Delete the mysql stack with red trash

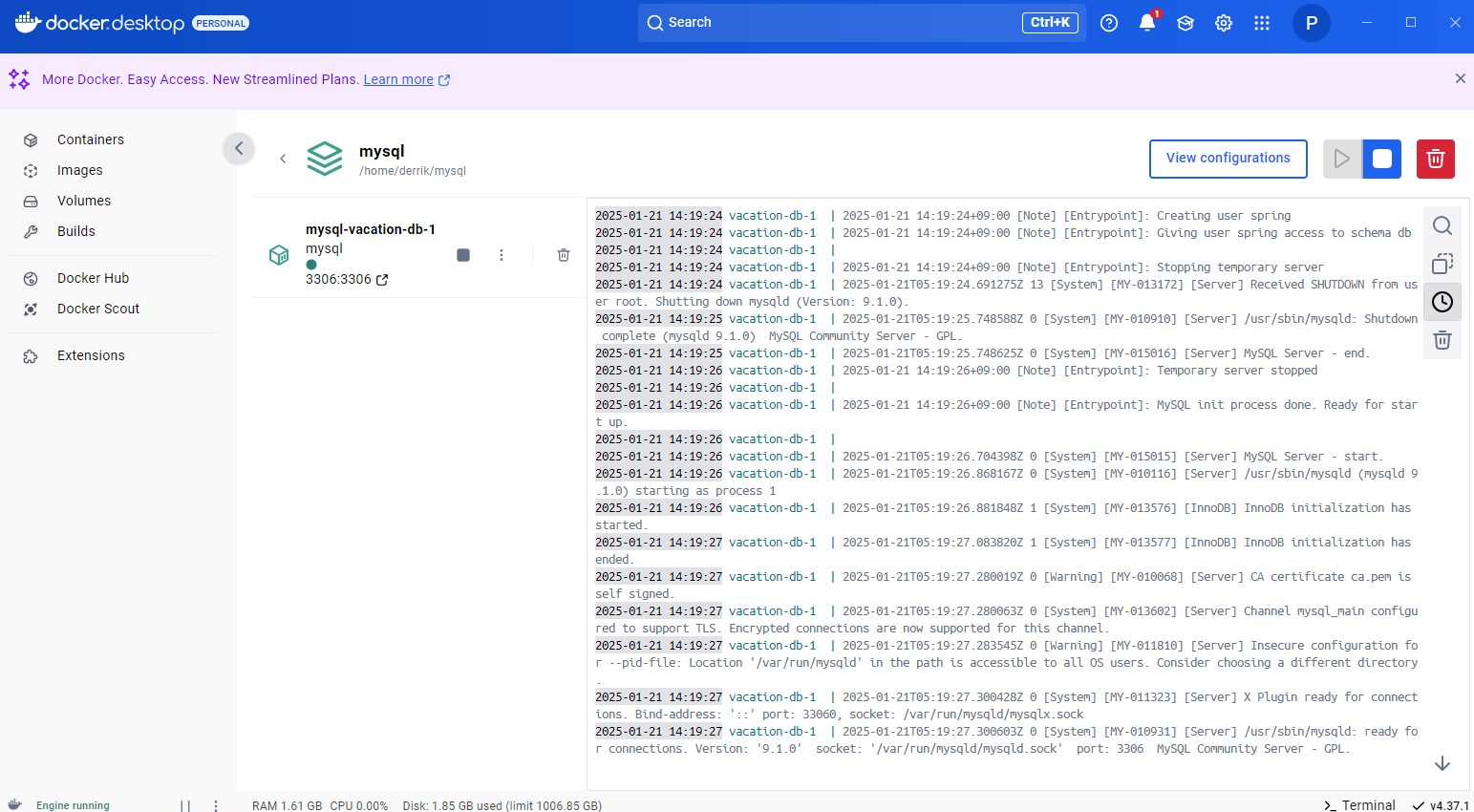click(x=1435, y=159)
